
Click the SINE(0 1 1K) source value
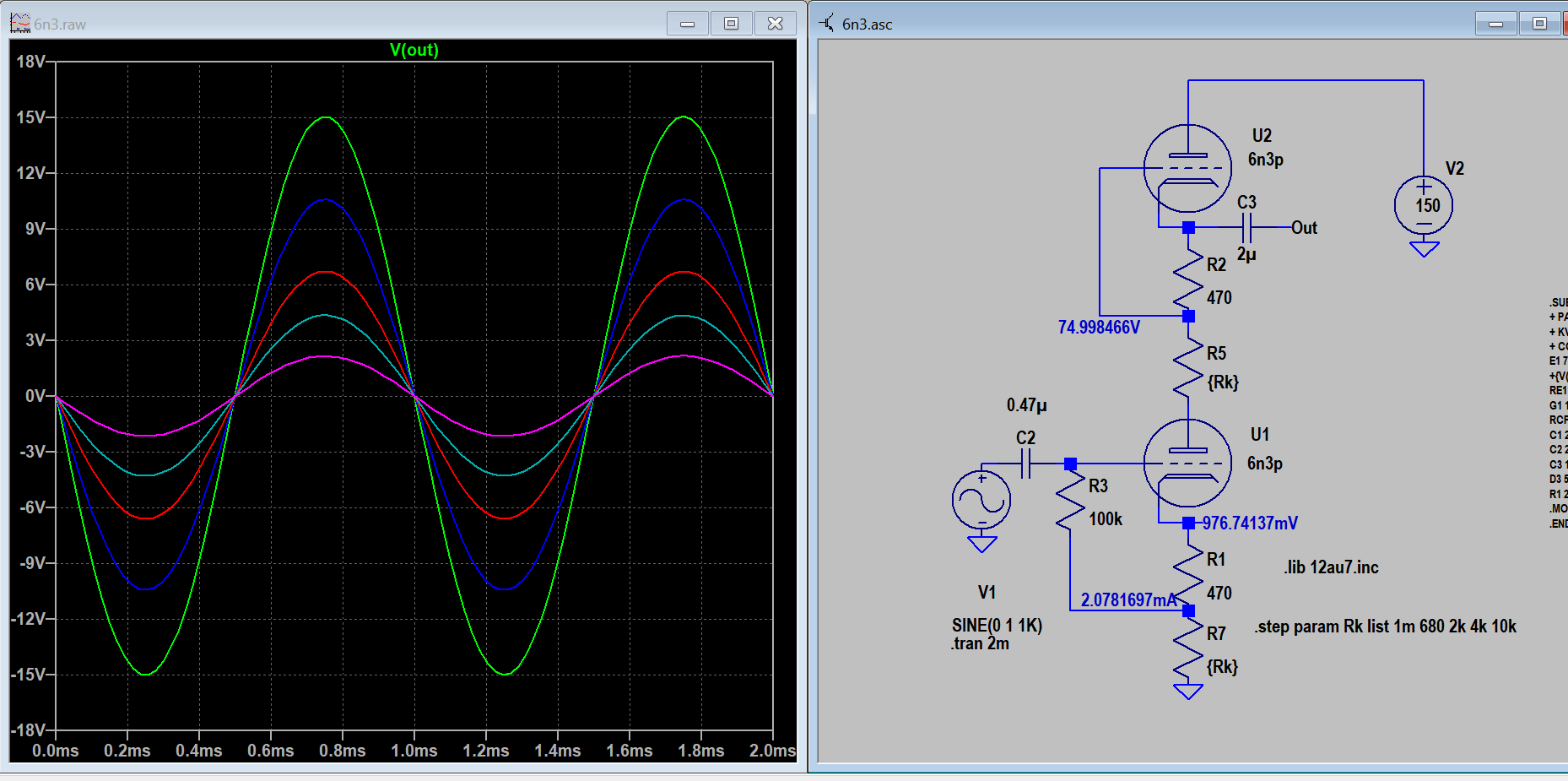coord(997,626)
